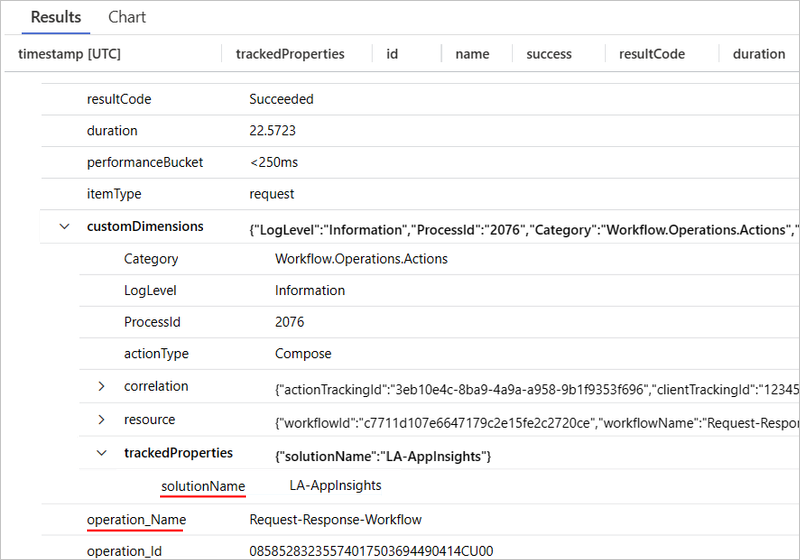Select the actionTrackingId JSON value
Screen dimensions: 800x560
pos(537,390)
